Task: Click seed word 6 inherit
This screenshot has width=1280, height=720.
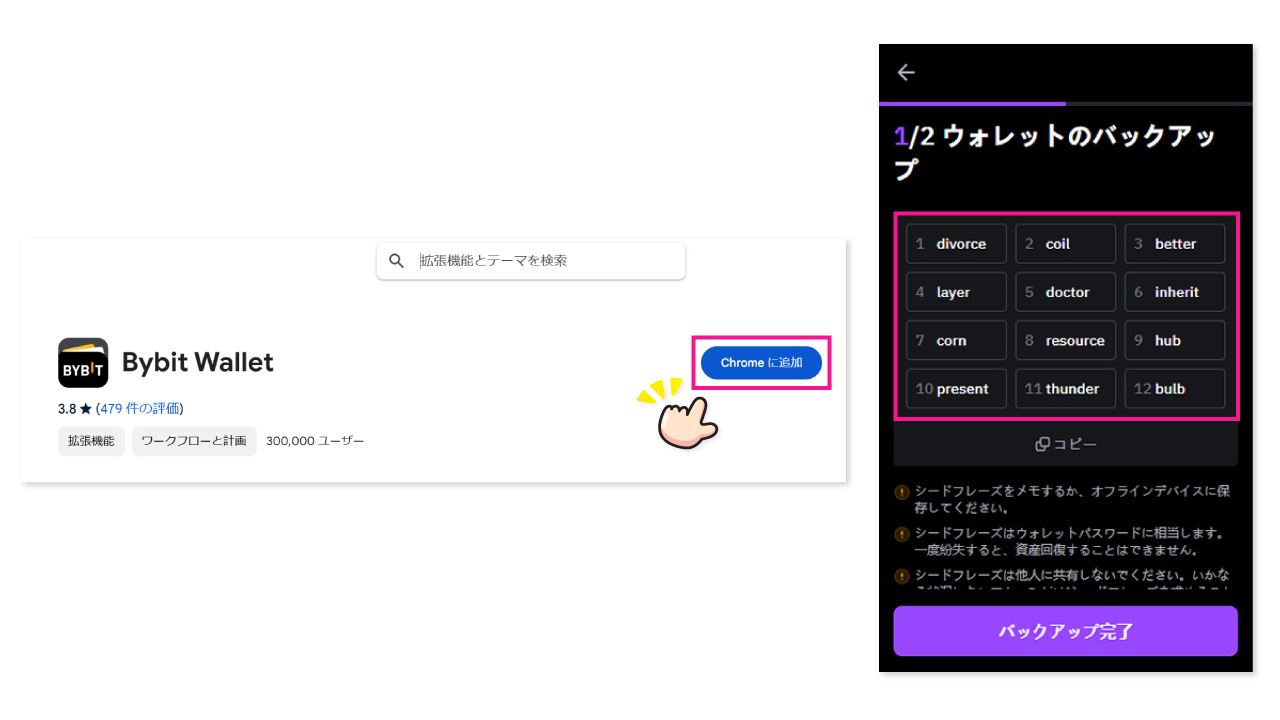Action: click(1175, 292)
